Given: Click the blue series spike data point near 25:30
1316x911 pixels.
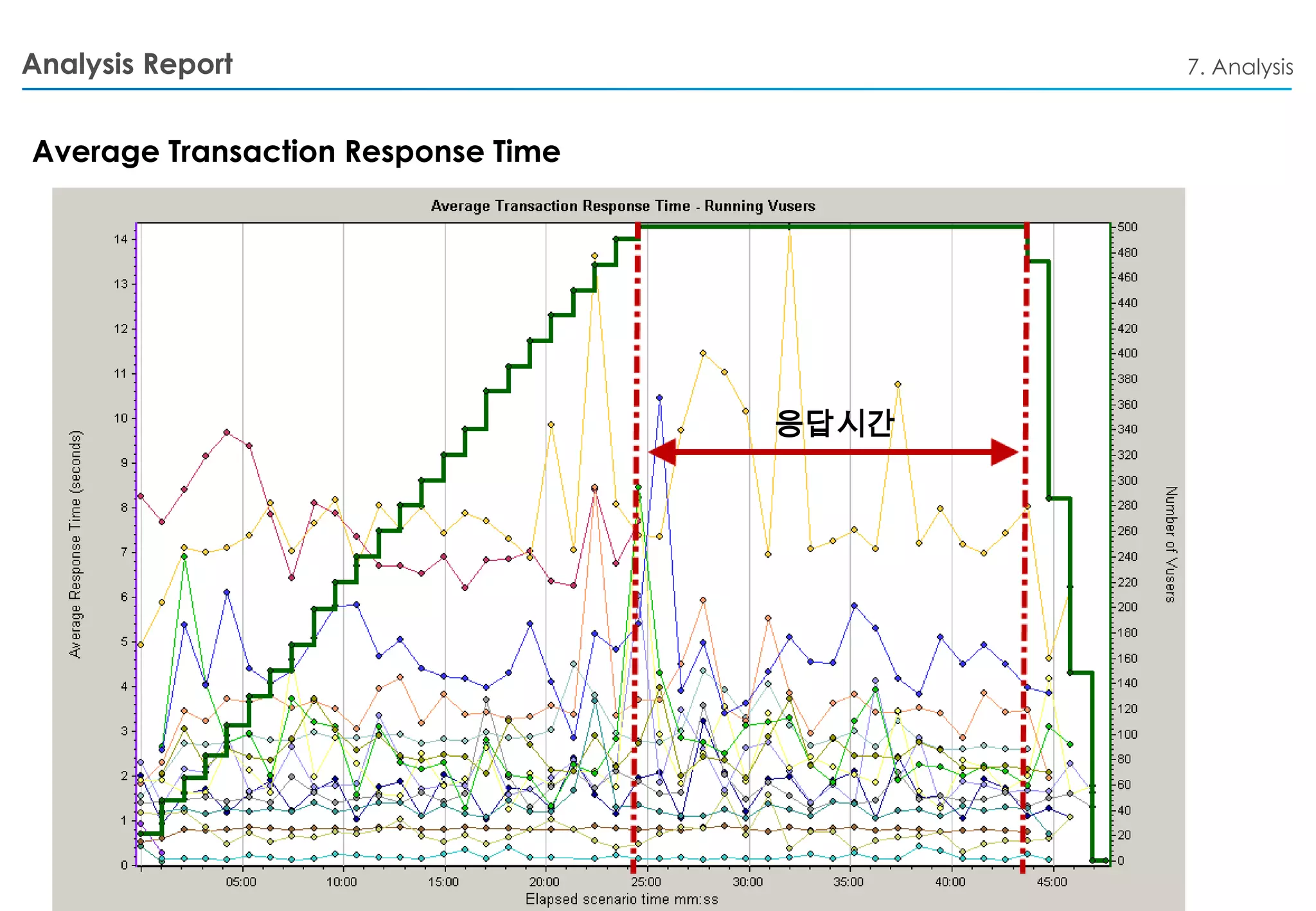Looking at the screenshot, I should pyautogui.click(x=659, y=398).
